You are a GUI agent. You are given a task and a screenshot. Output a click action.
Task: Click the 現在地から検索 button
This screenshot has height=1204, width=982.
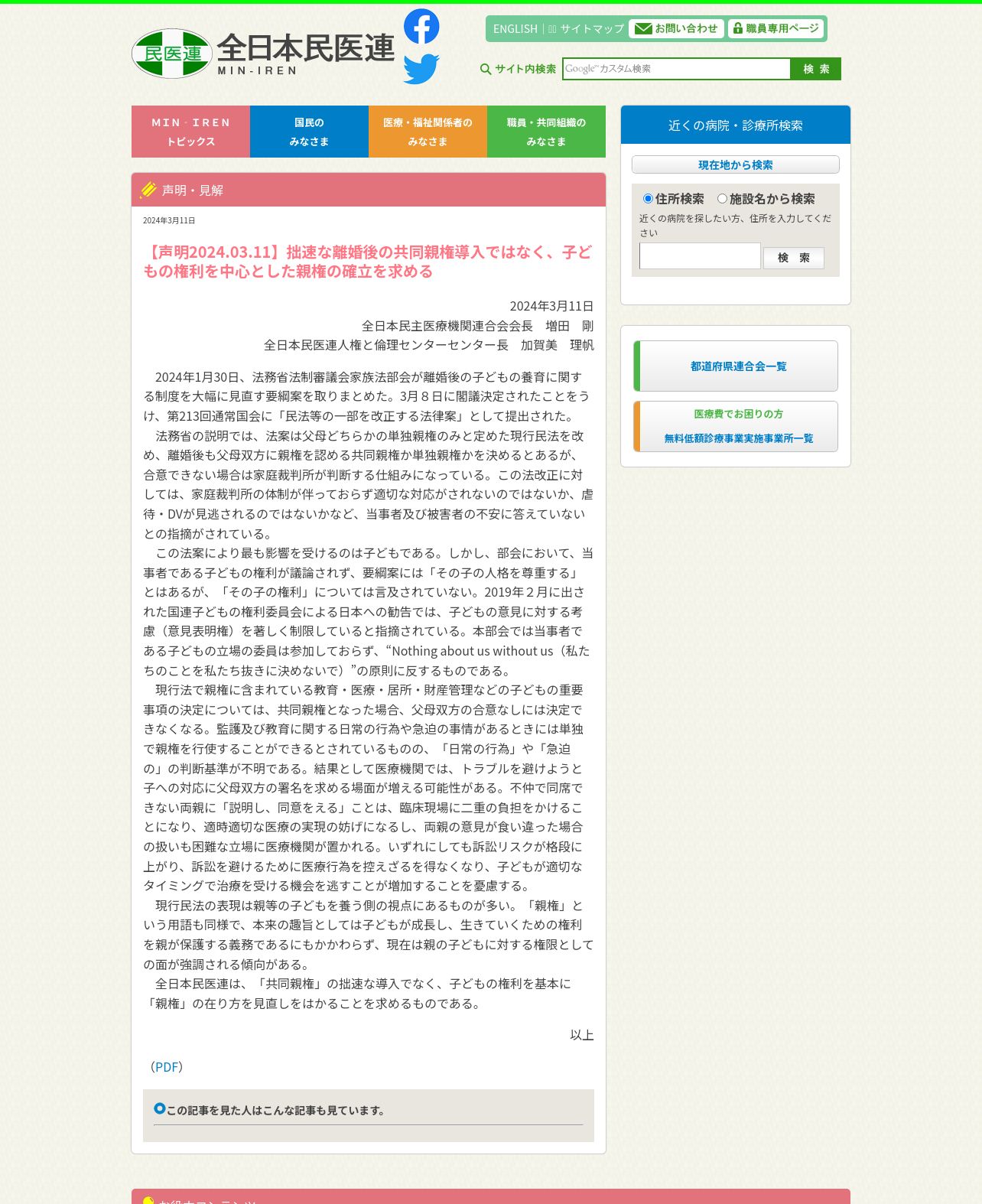coord(736,164)
